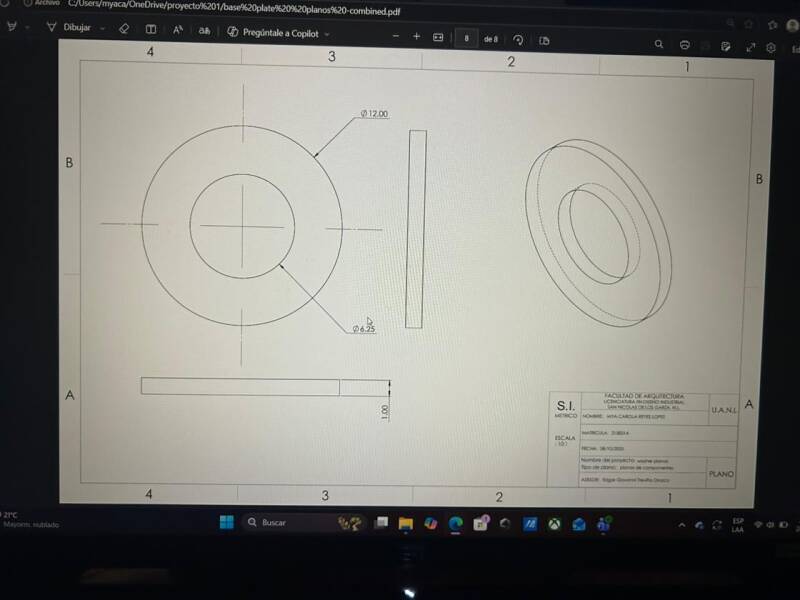Select the highlight tool in PDF toolbar
Viewport: 800px width, 600px height.
11,26
